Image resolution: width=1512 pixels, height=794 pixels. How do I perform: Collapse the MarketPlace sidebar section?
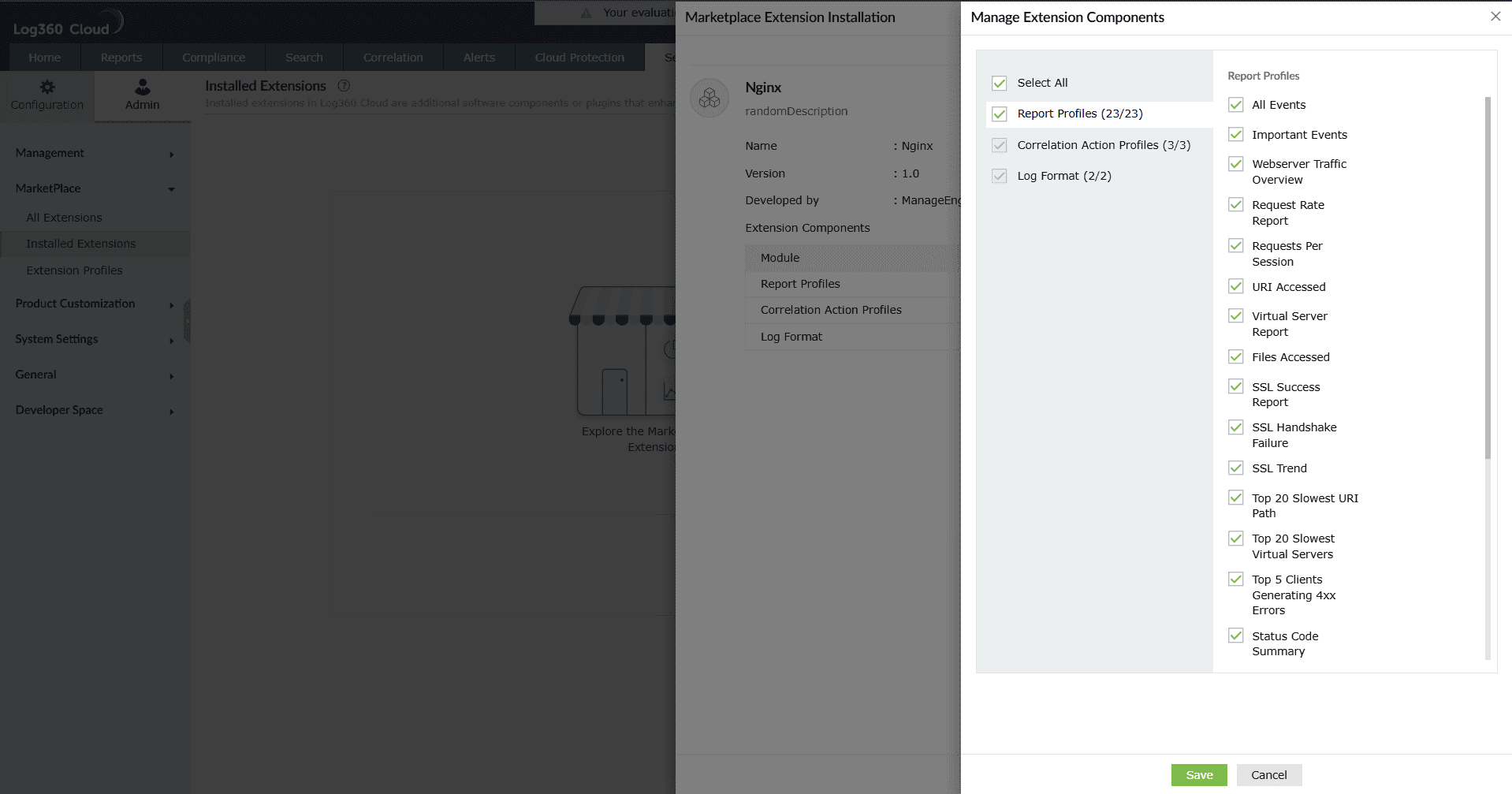point(95,188)
